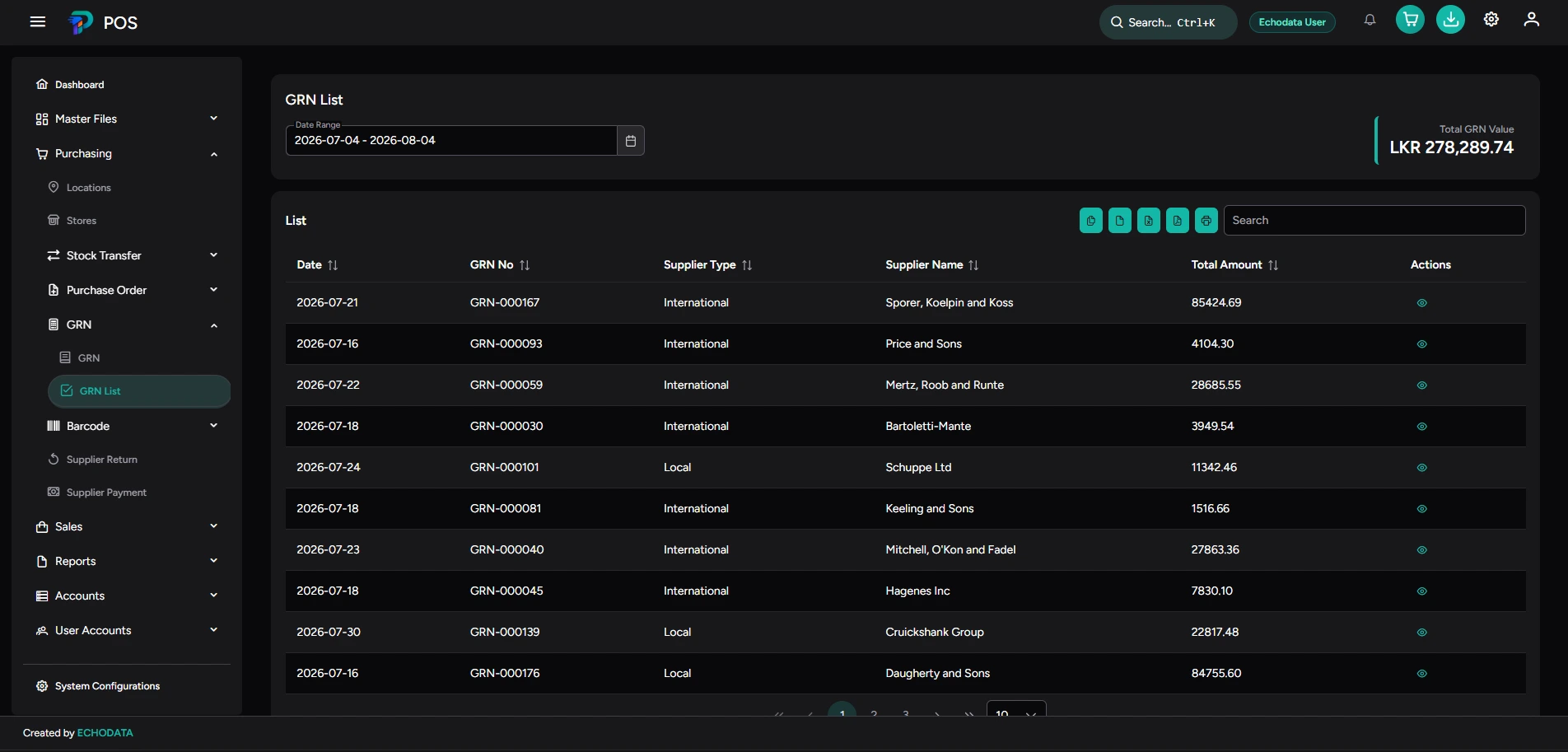View details of GRN-000093
Viewport: 1568px width, 752px height.
click(1421, 344)
